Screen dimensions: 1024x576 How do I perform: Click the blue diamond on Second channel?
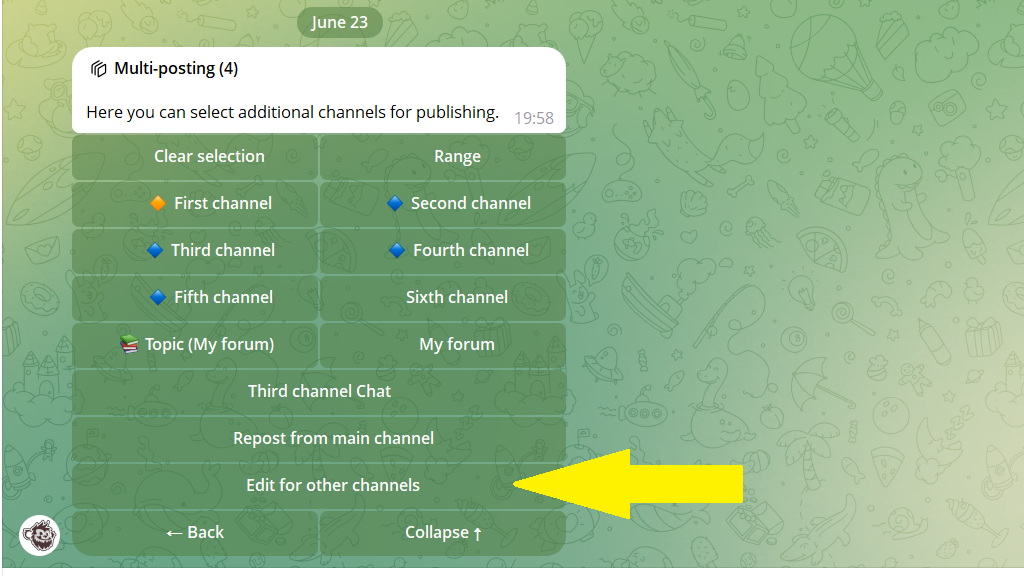tap(395, 203)
